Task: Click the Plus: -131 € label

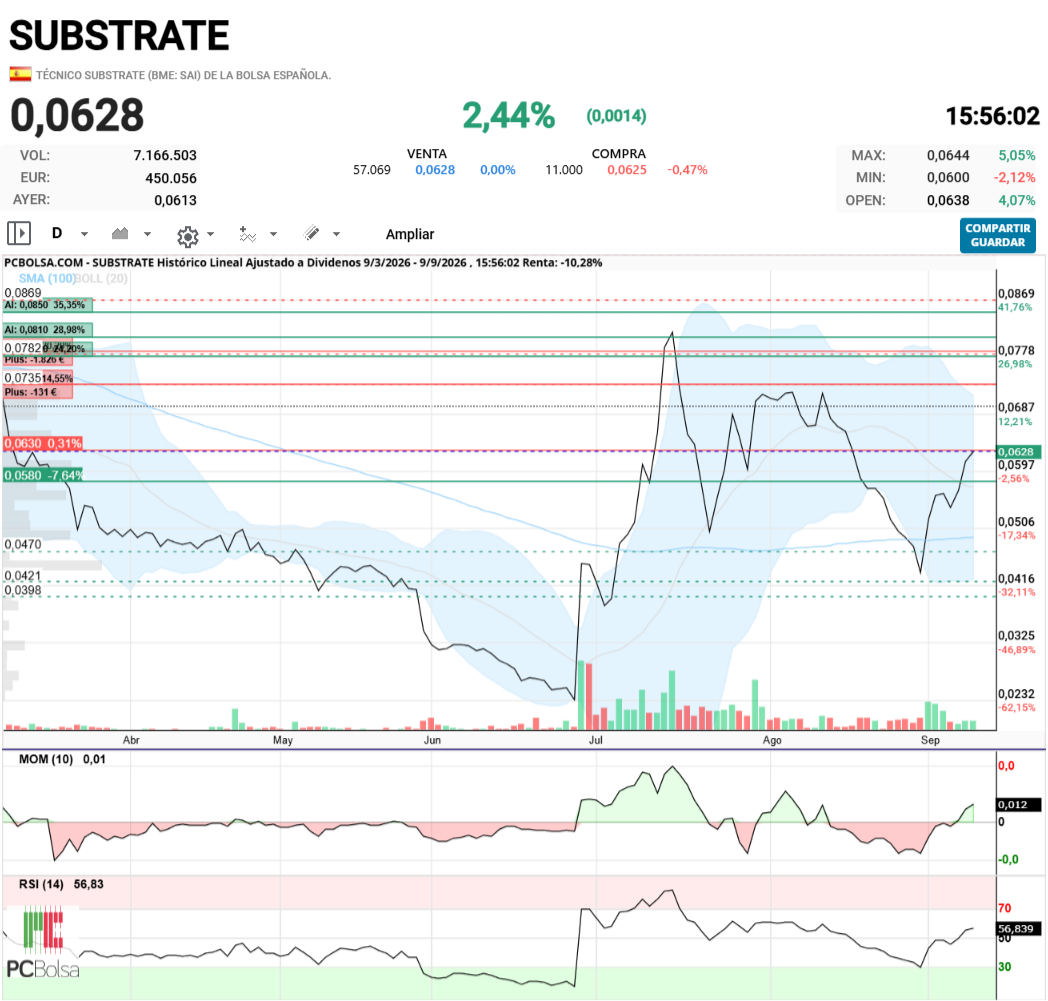Action: (37, 392)
